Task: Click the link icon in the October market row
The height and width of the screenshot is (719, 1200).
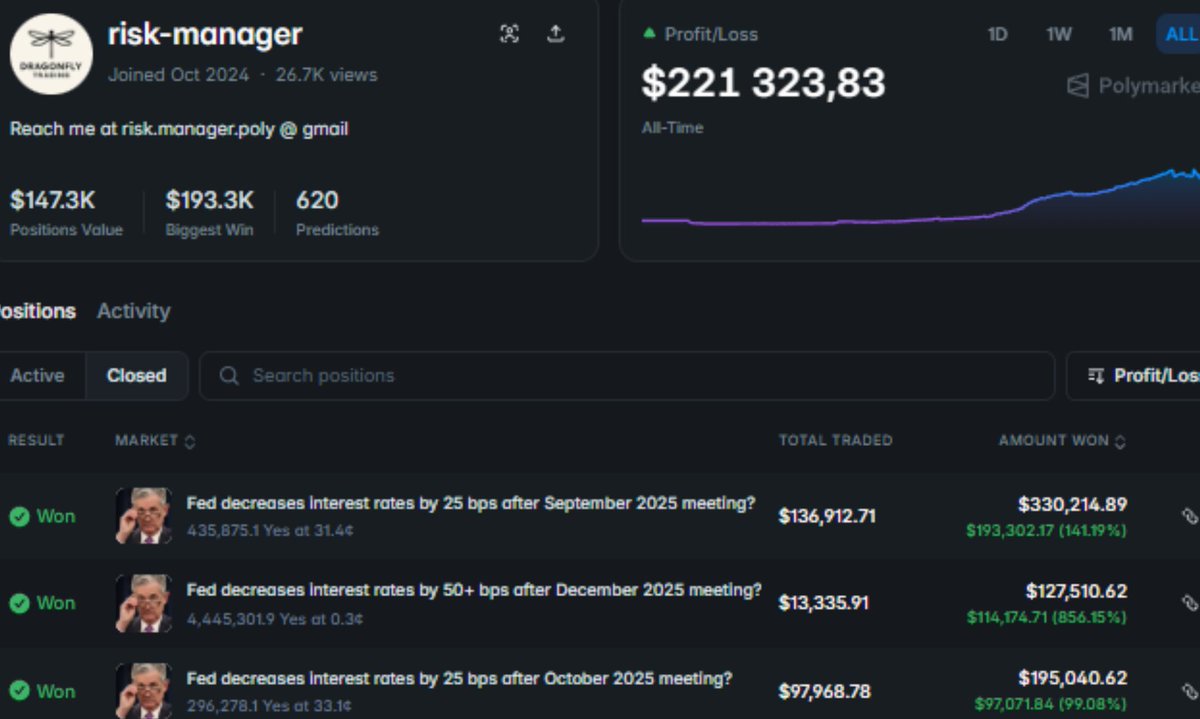Action: (x=1189, y=691)
